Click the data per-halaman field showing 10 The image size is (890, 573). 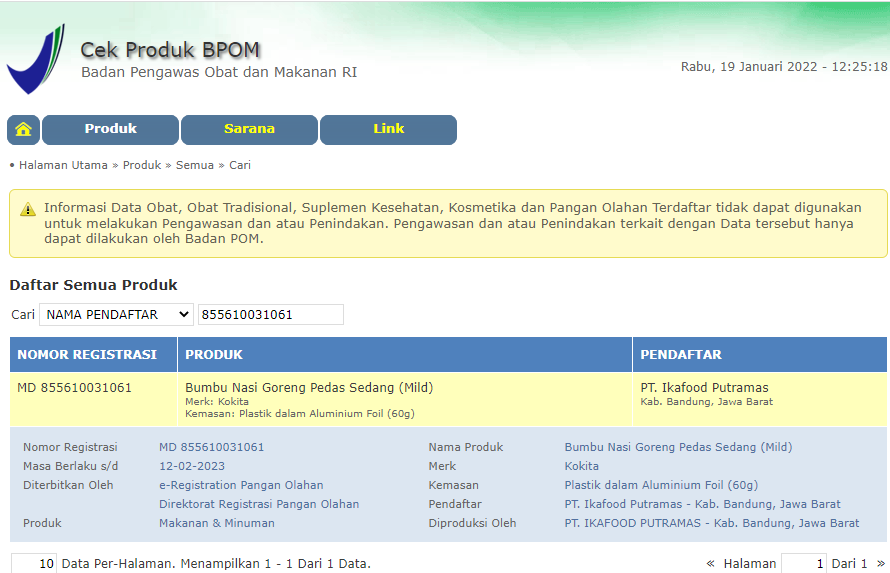(33, 563)
